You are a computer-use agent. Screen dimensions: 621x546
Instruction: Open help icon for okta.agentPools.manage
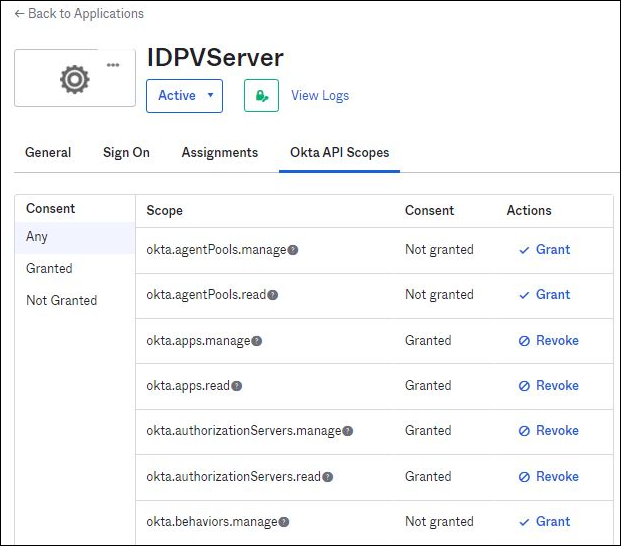[x=293, y=250]
